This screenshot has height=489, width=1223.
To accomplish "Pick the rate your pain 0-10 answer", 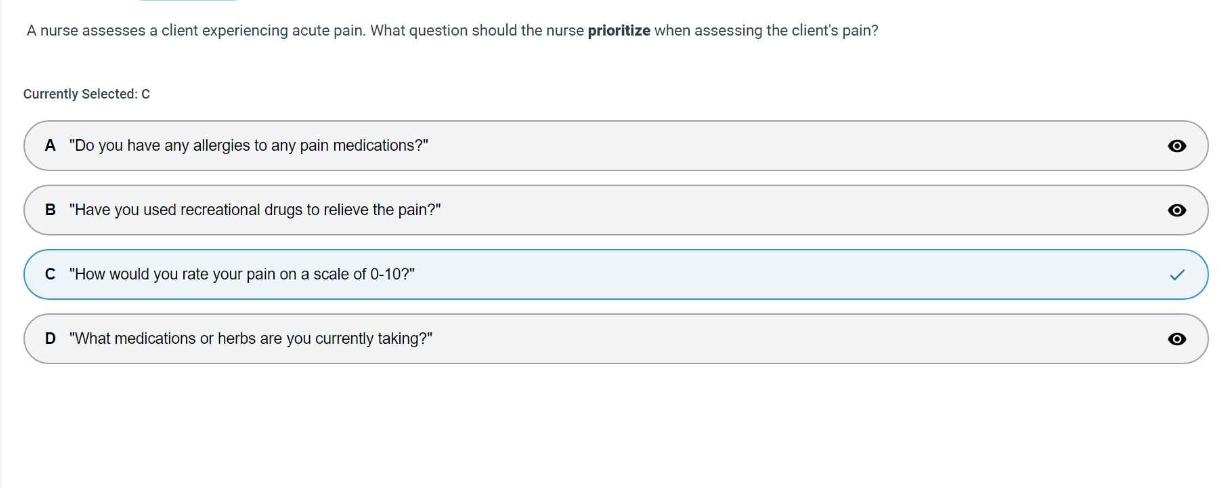I will click(242, 274).
